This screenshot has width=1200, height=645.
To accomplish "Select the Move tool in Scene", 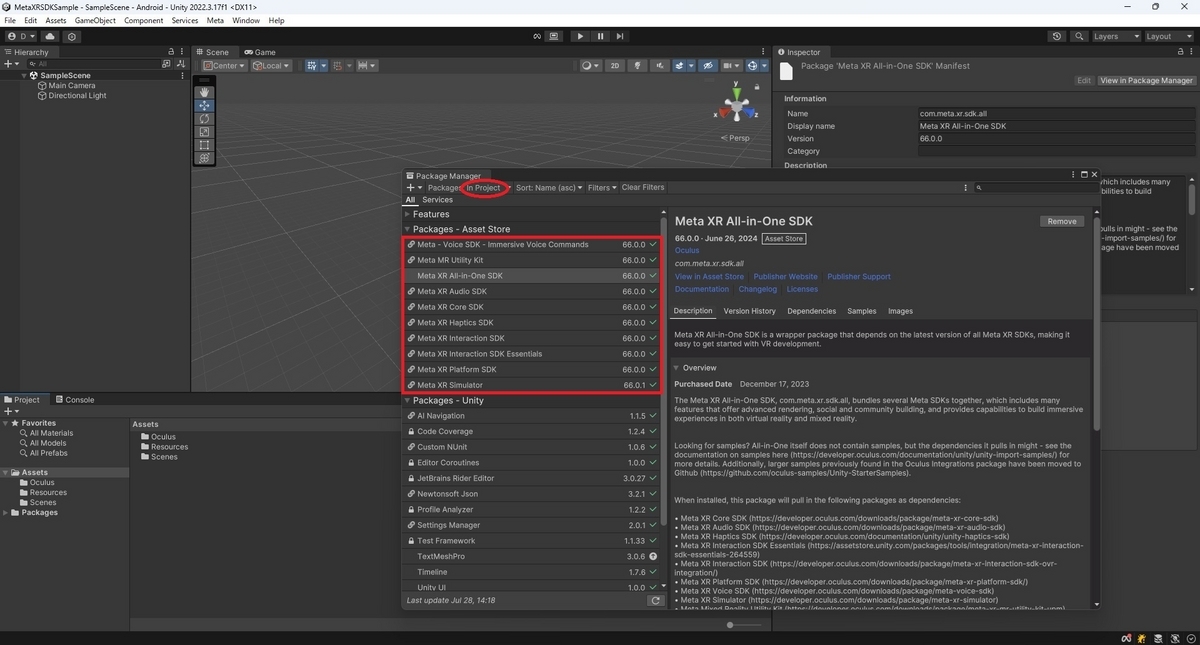I will (x=205, y=105).
